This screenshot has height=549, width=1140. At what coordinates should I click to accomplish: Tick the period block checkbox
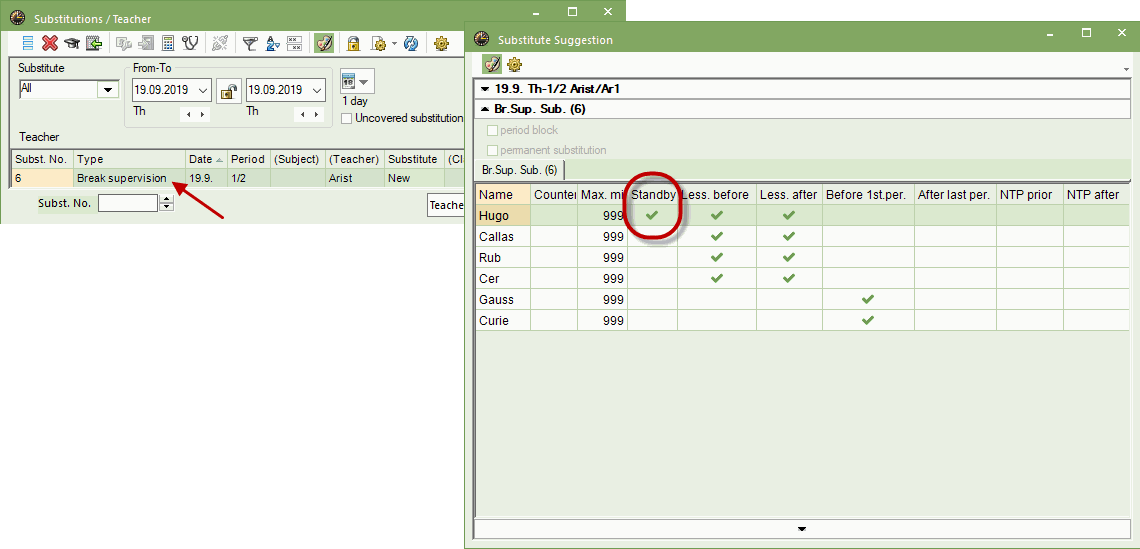click(492, 130)
